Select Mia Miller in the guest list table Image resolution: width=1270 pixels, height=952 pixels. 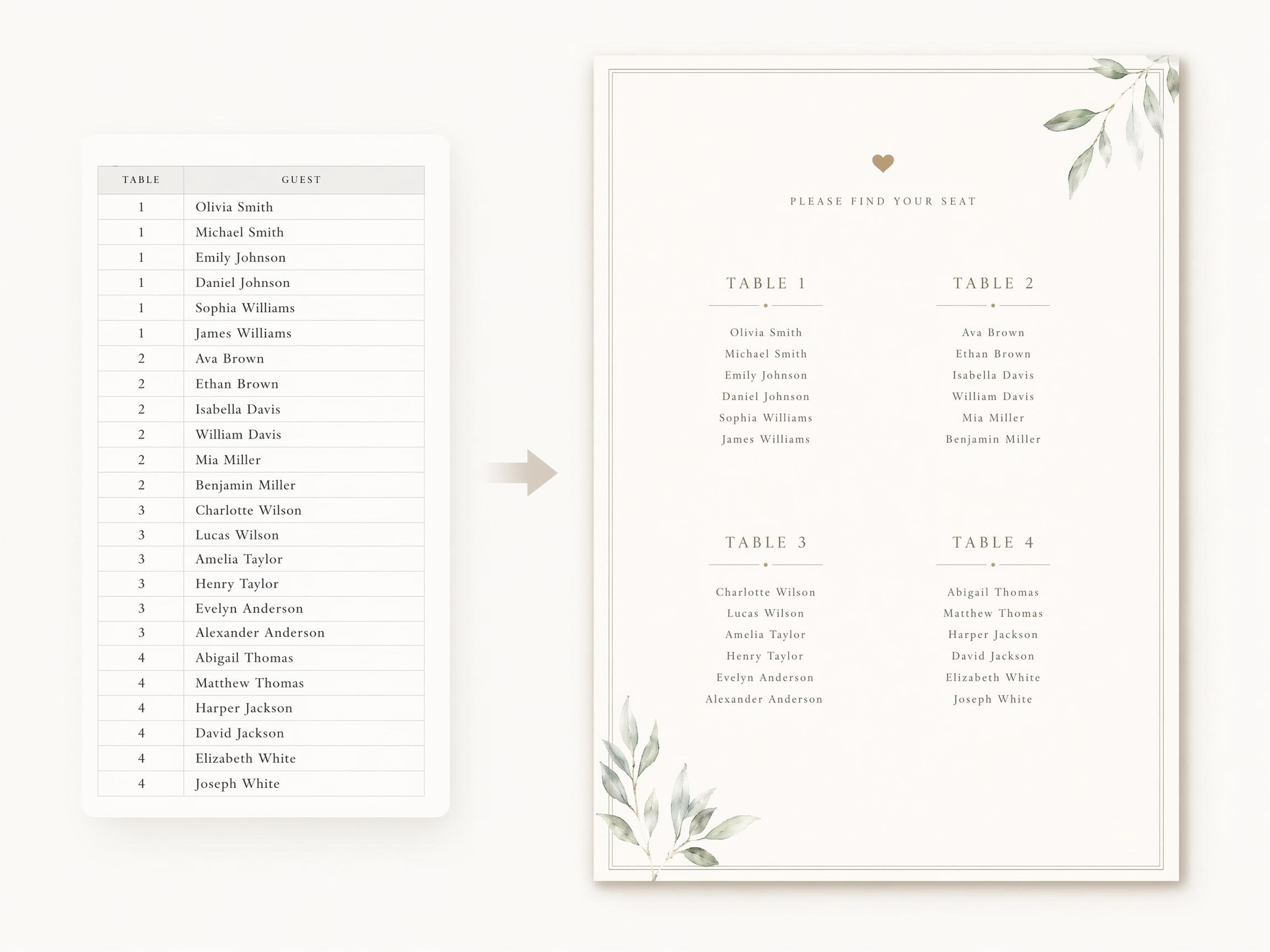pos(228,459)
